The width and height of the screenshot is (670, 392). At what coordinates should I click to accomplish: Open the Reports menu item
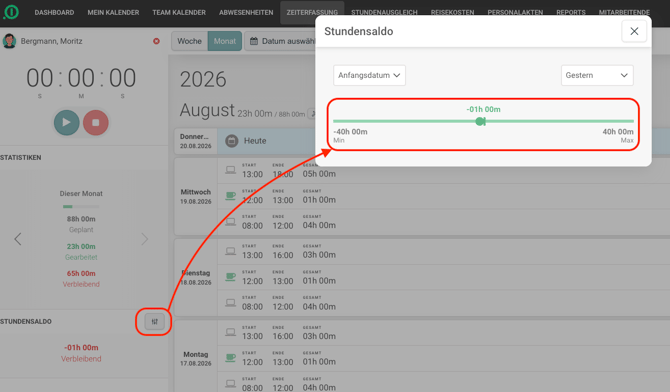tap(571, 12)
